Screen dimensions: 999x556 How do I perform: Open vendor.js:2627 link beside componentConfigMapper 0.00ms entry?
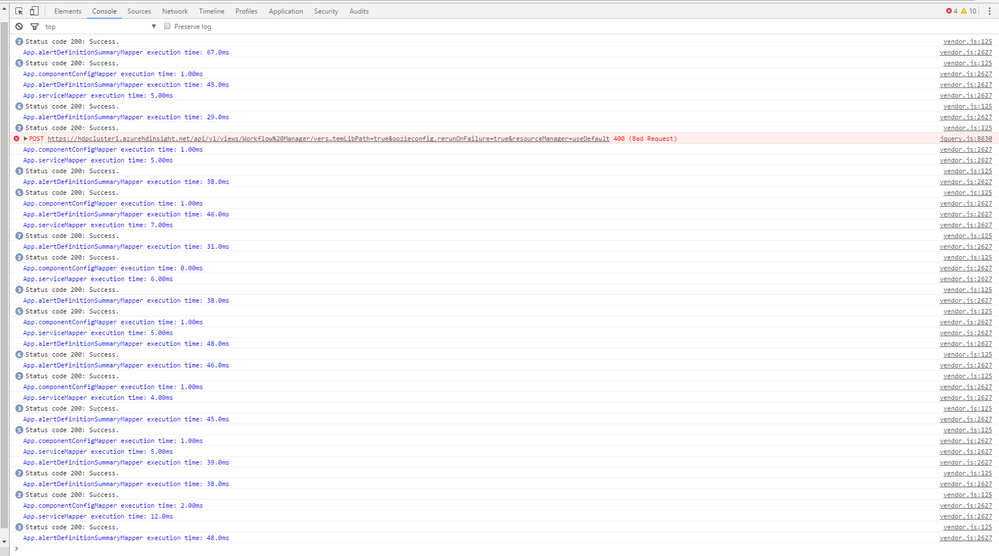pyautogui.click(x=966, y=268)
